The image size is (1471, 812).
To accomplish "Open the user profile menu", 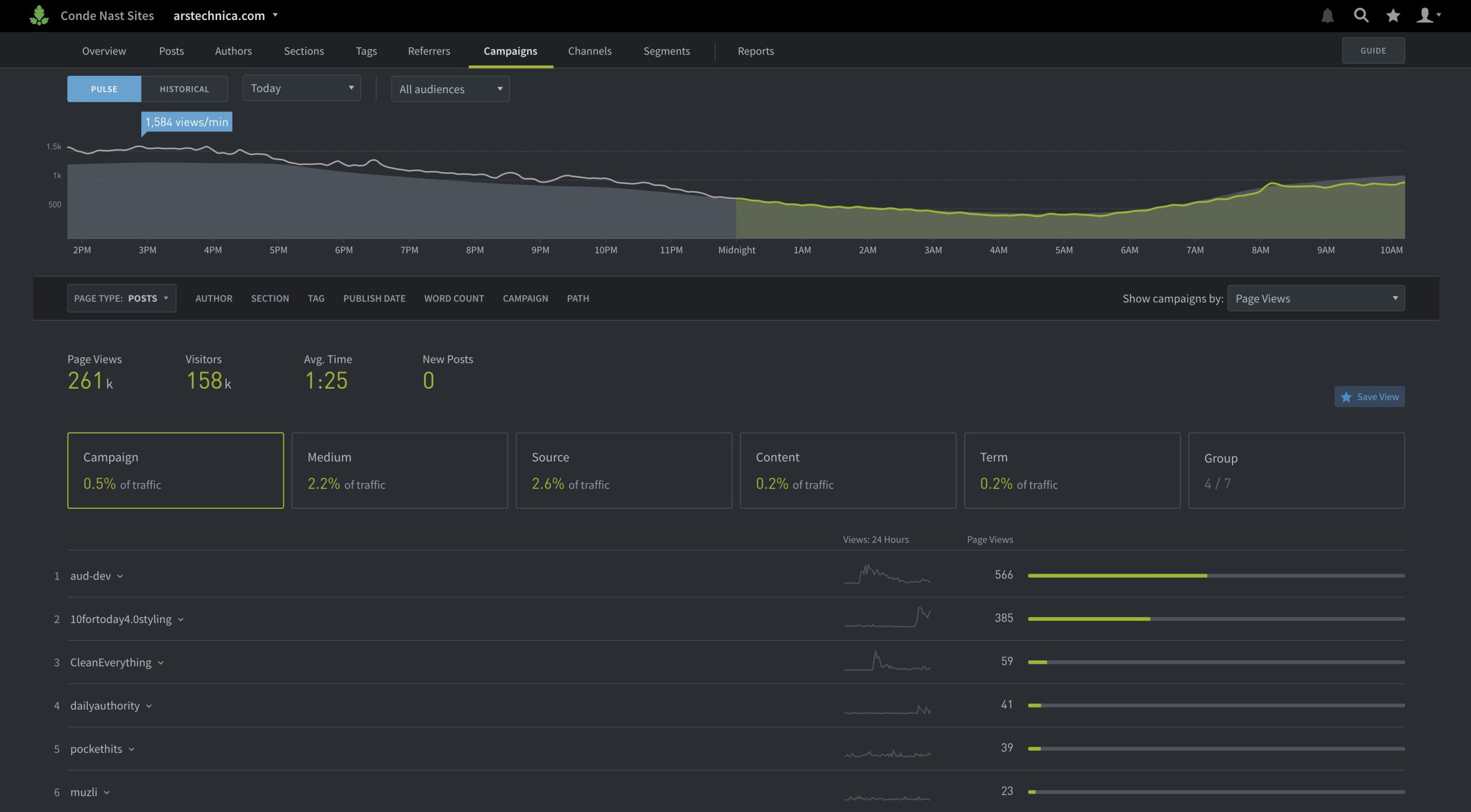I will click(x=1427, y=16).
